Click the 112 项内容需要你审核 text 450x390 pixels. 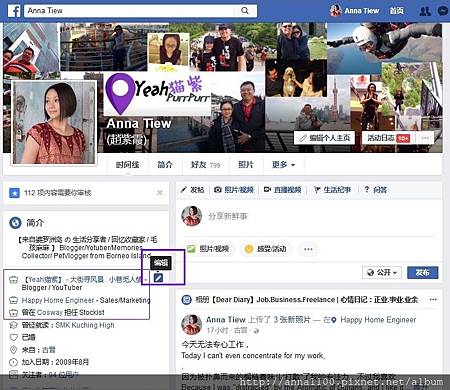(57, 193)
